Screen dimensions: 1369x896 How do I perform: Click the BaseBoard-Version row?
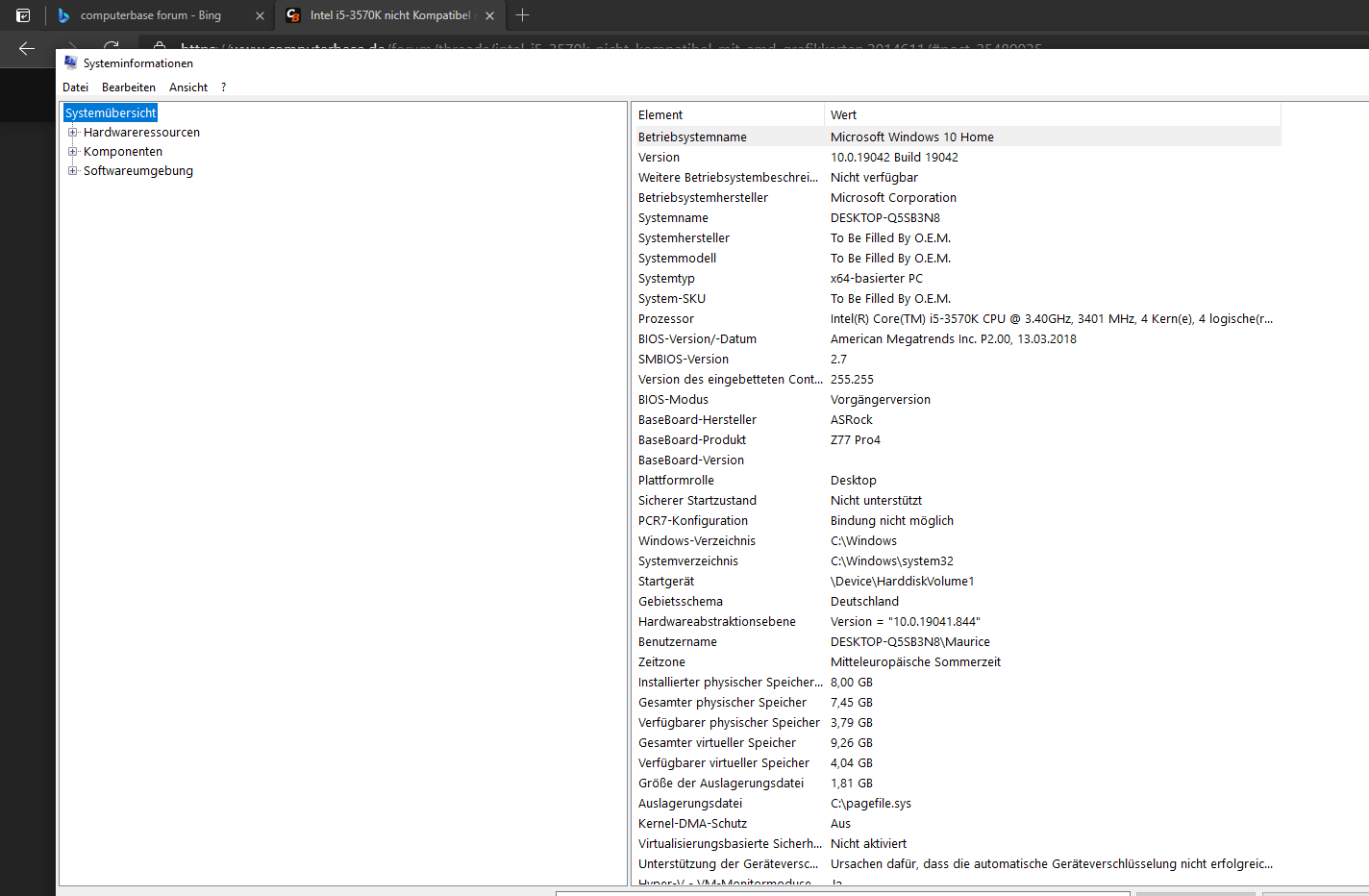click(x=957, y=460)
